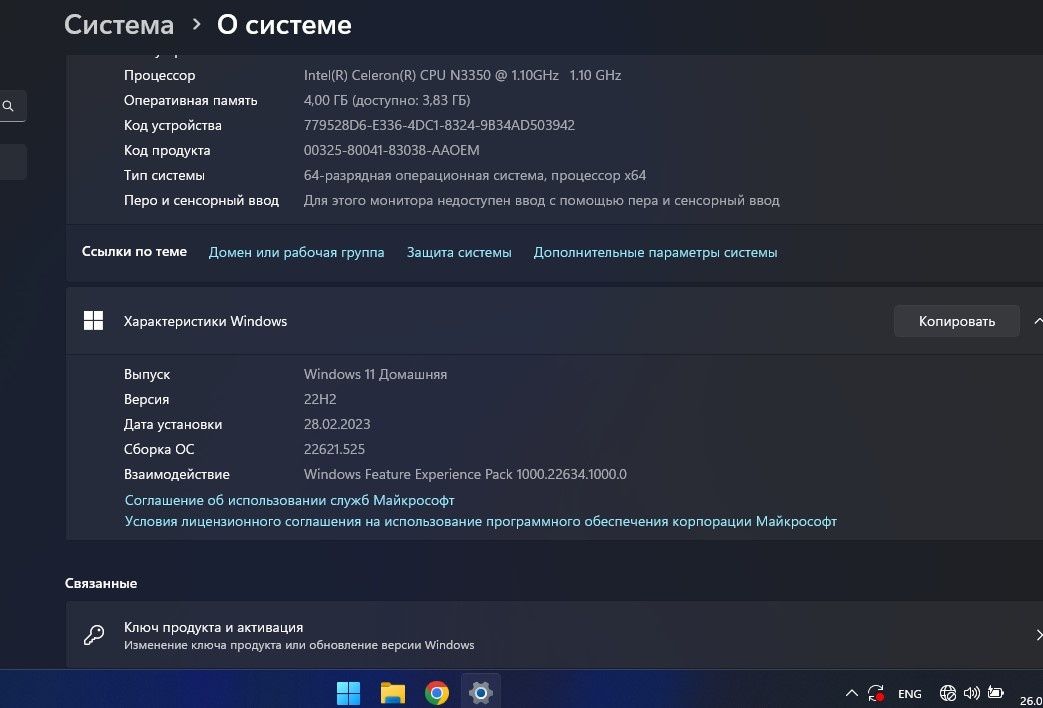Click the Процессор label
Viewport: 1043px width, 708px height.
pyautogui.click(x=160, y=76)
